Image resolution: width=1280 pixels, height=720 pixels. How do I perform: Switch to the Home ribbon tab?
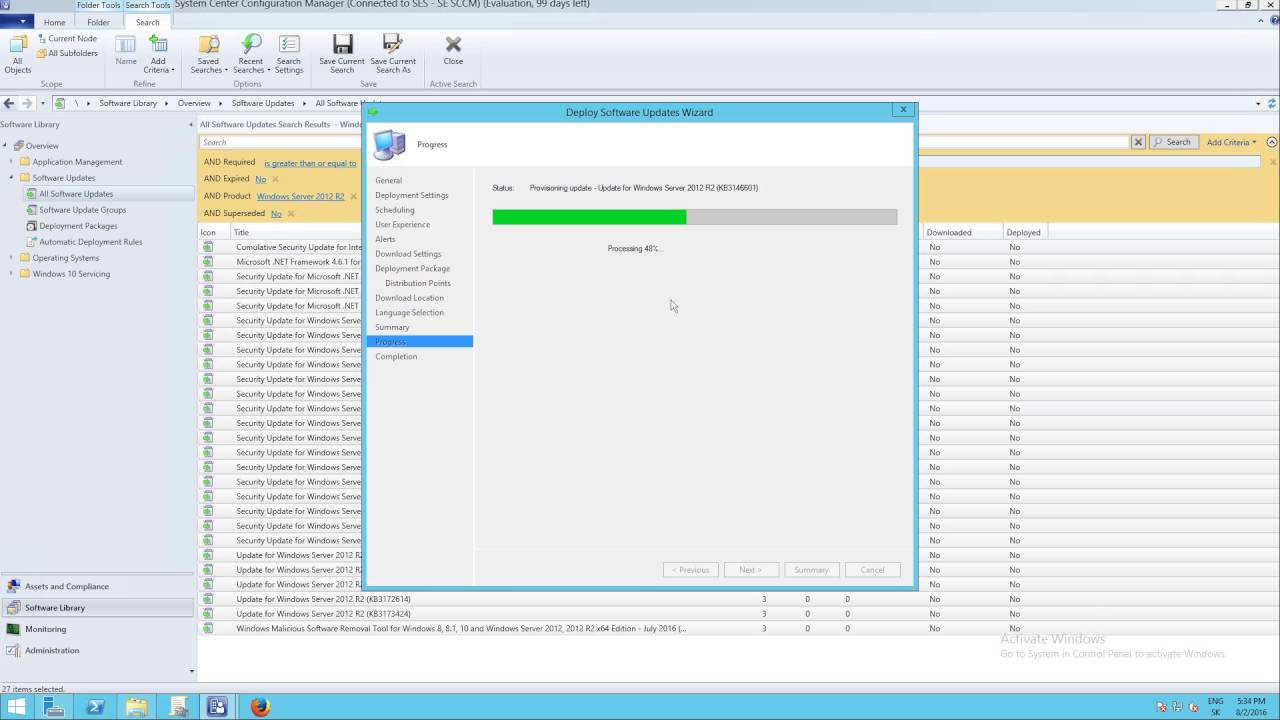tap(55, 22)
